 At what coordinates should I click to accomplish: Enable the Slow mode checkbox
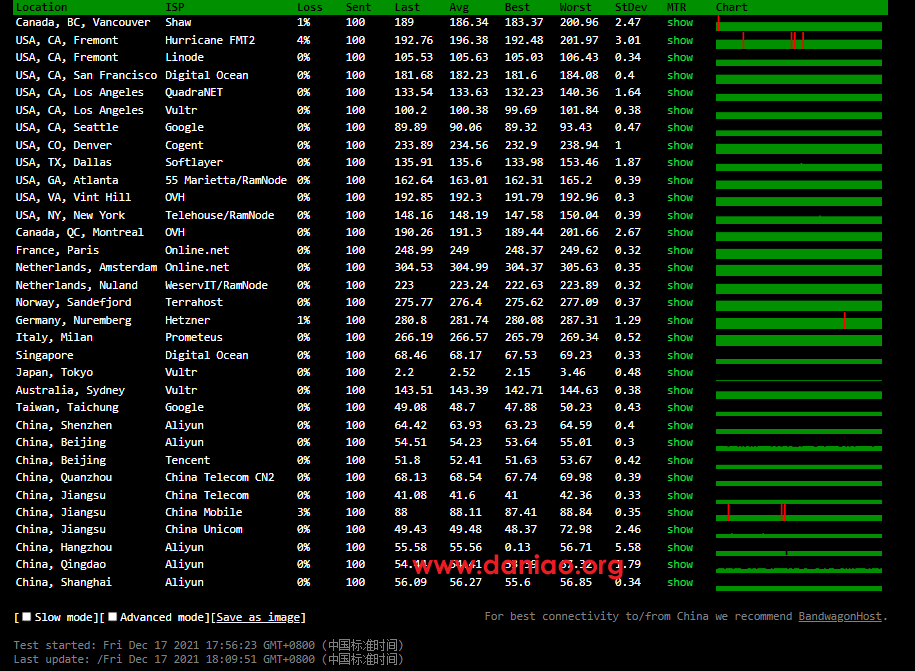26,617
